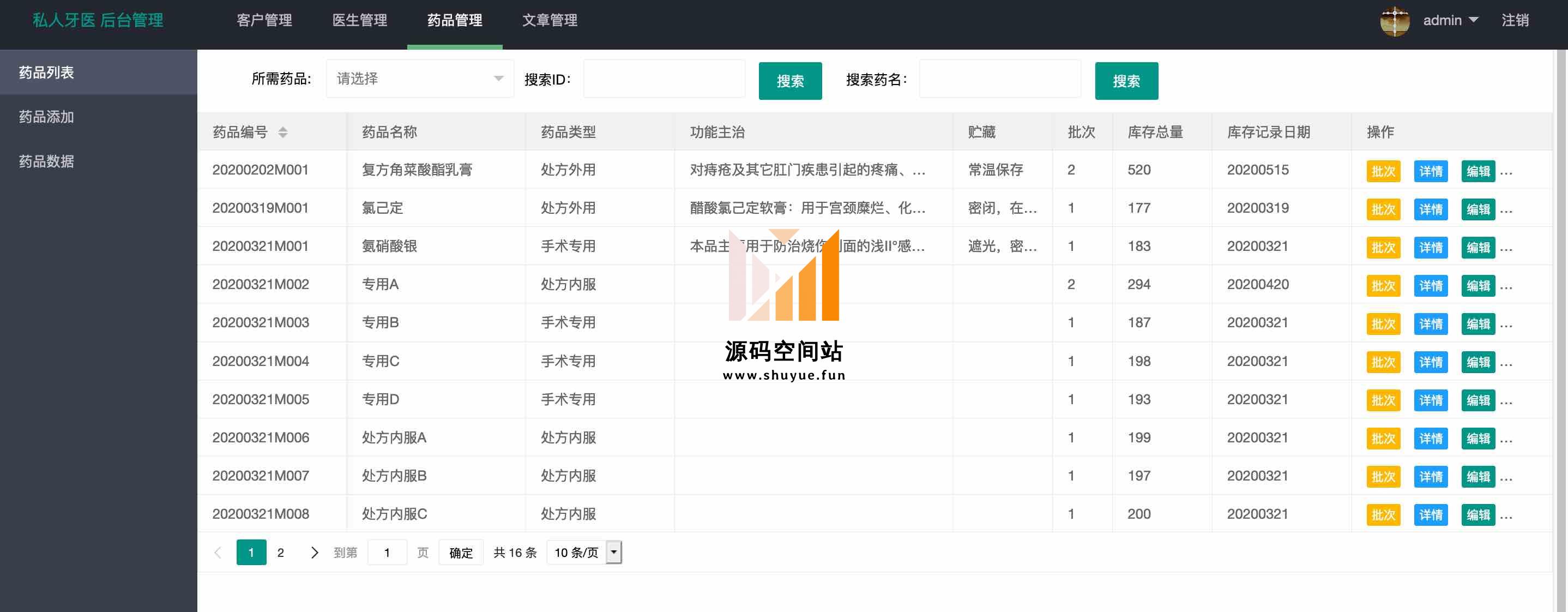Image resolution: width=1568 pixels, height=612 pixels.
Task: Click the 搜索 button next to 搜索药名
Action: pos(1126,81)
